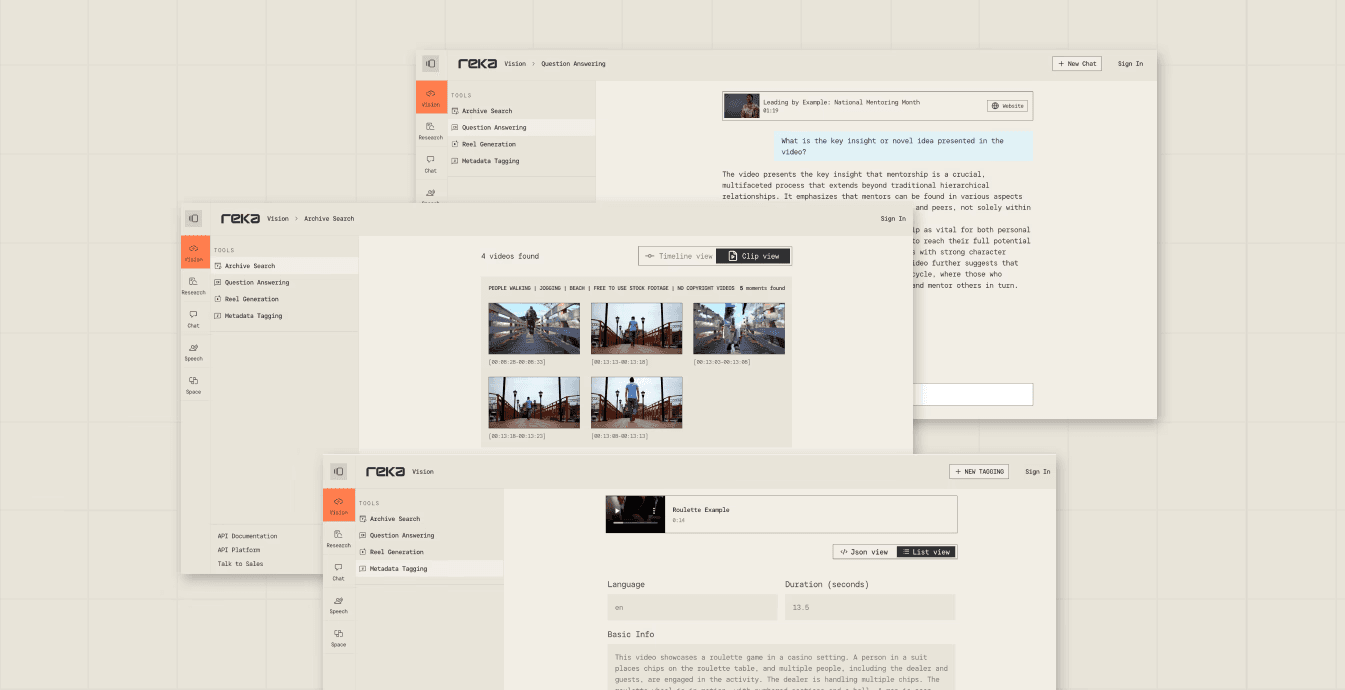Open Question Answering in Archive Search window
This screenshot has height=690, width=1345.
click(284, 282)
